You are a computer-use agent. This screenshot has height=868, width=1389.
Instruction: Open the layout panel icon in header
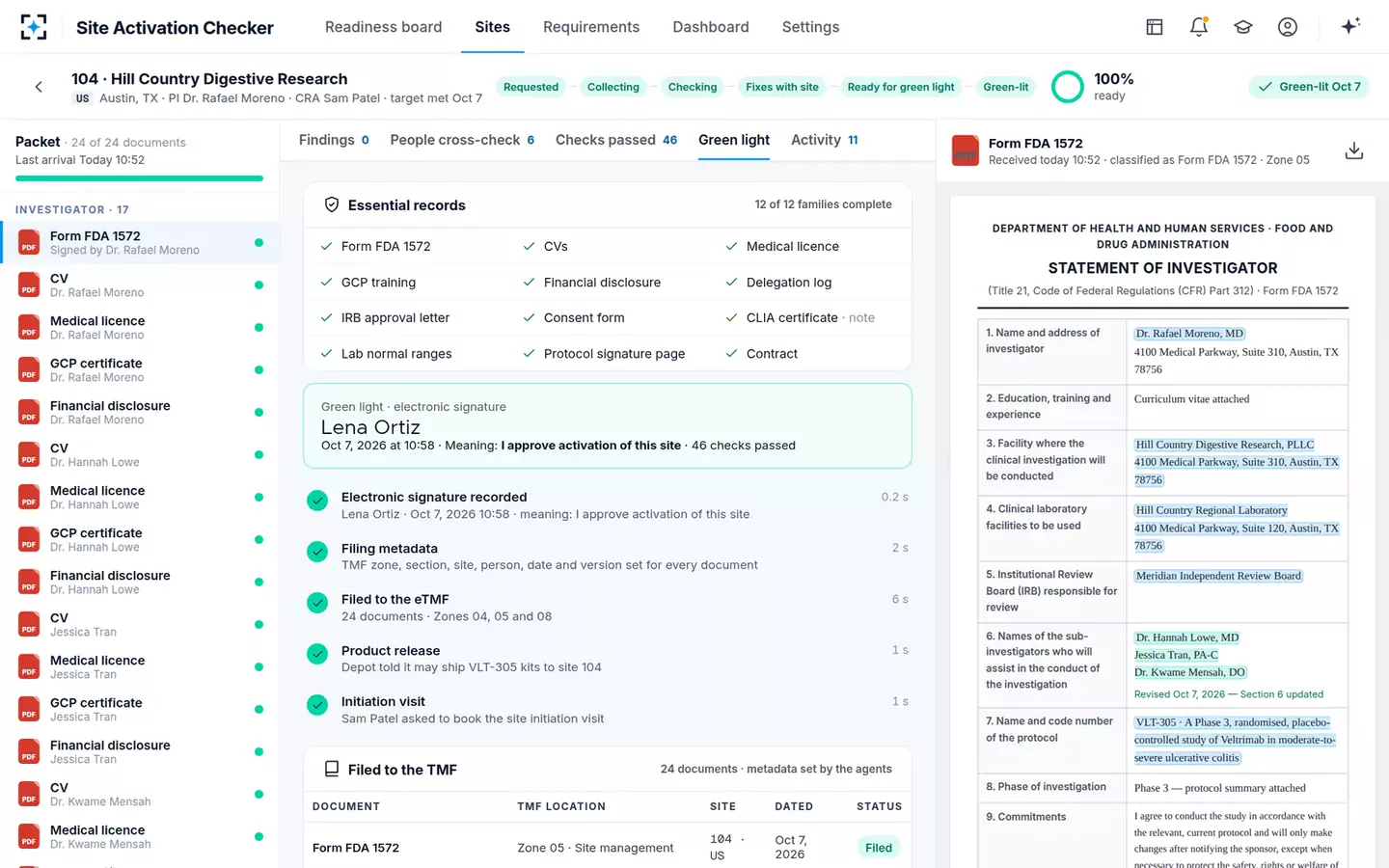click(x=1155, y=27)
